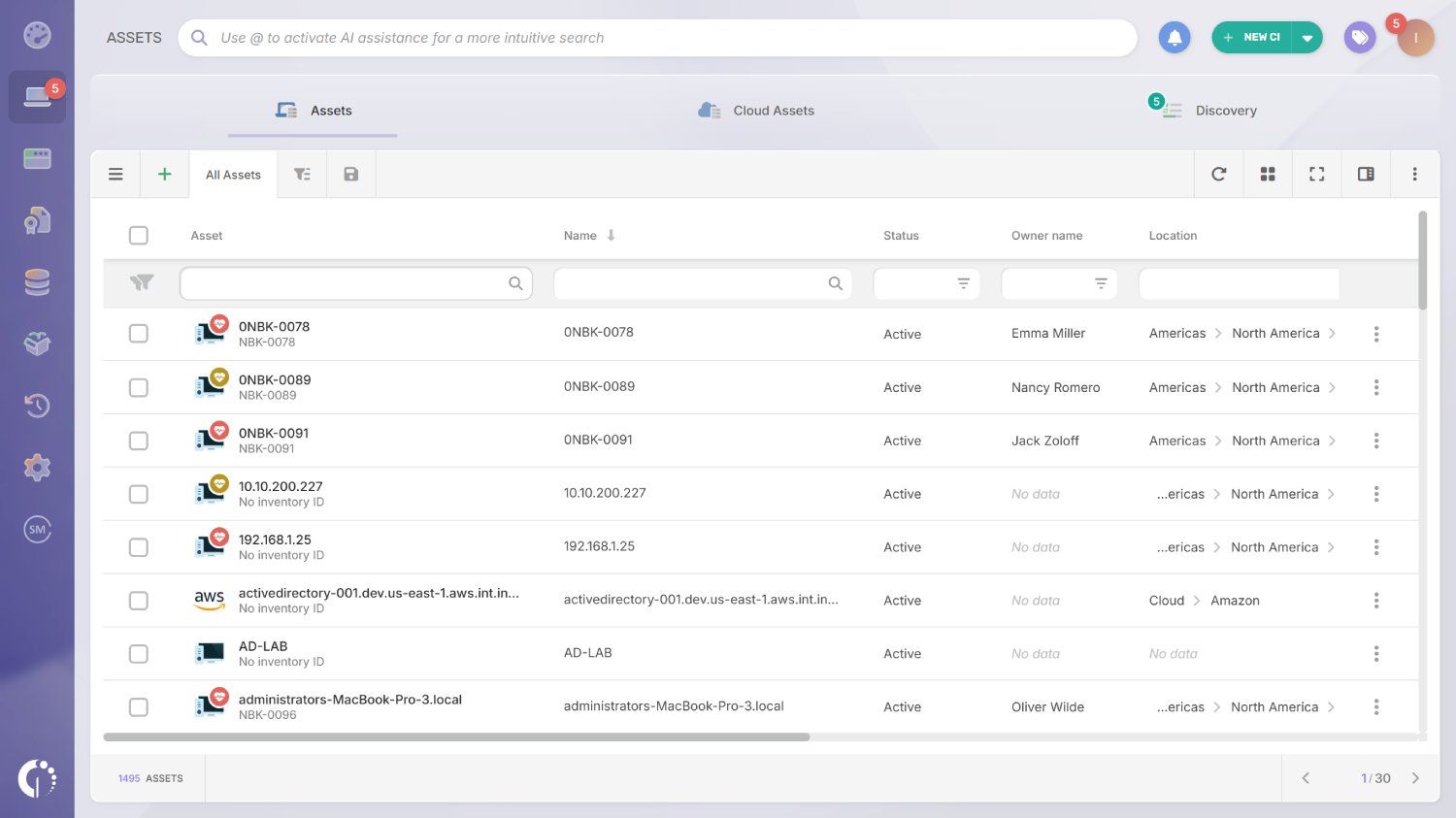Screen dimensions: 1456x818
Task: Expand the table with the fullscreen icon
Action: click(1316, 174)
